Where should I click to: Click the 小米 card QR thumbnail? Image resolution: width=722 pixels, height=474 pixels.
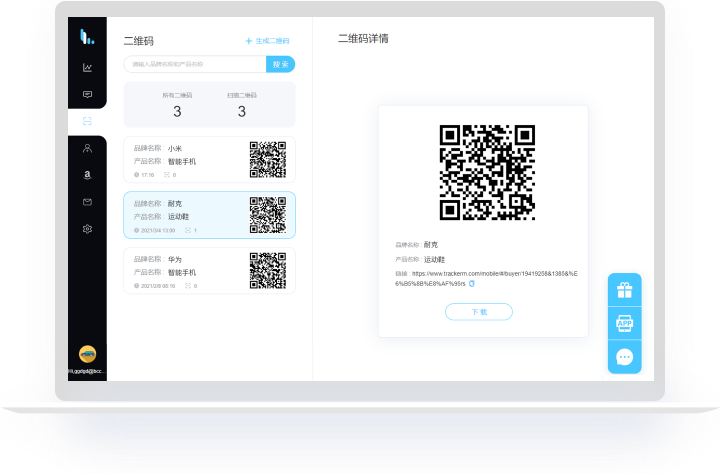[x=268, y=159]
